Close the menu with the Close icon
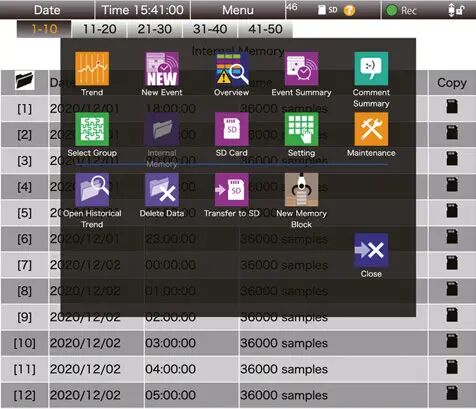Screen dimensions: 476x409 pos(371,250)
